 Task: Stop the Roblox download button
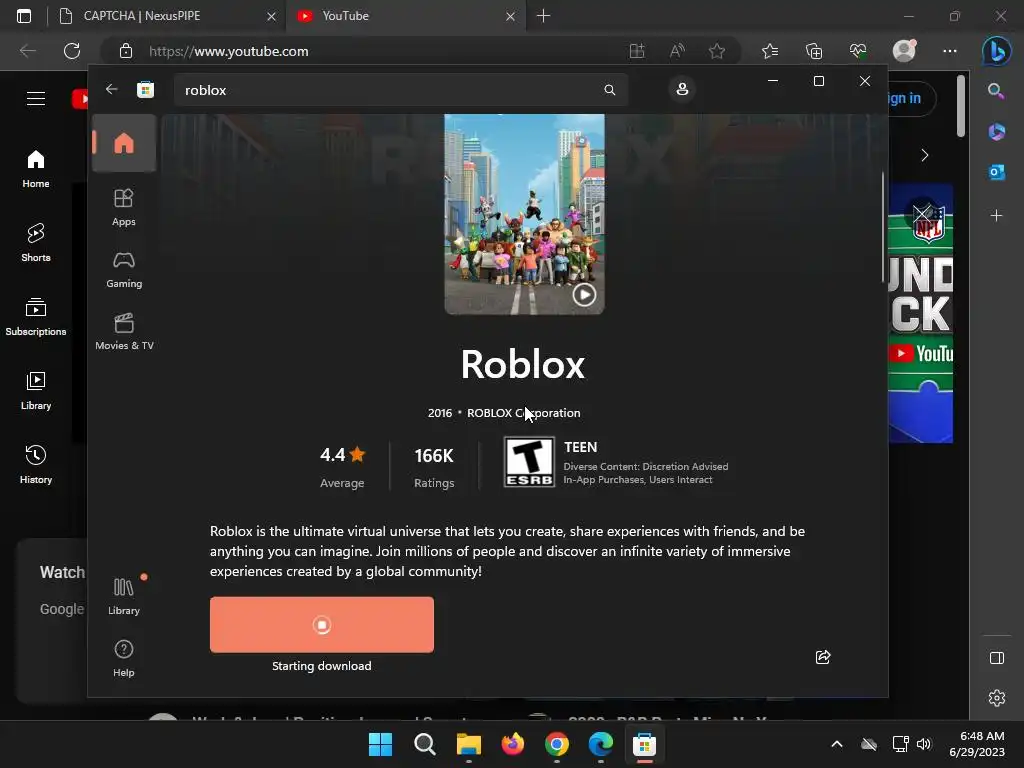tap(321, 624)
